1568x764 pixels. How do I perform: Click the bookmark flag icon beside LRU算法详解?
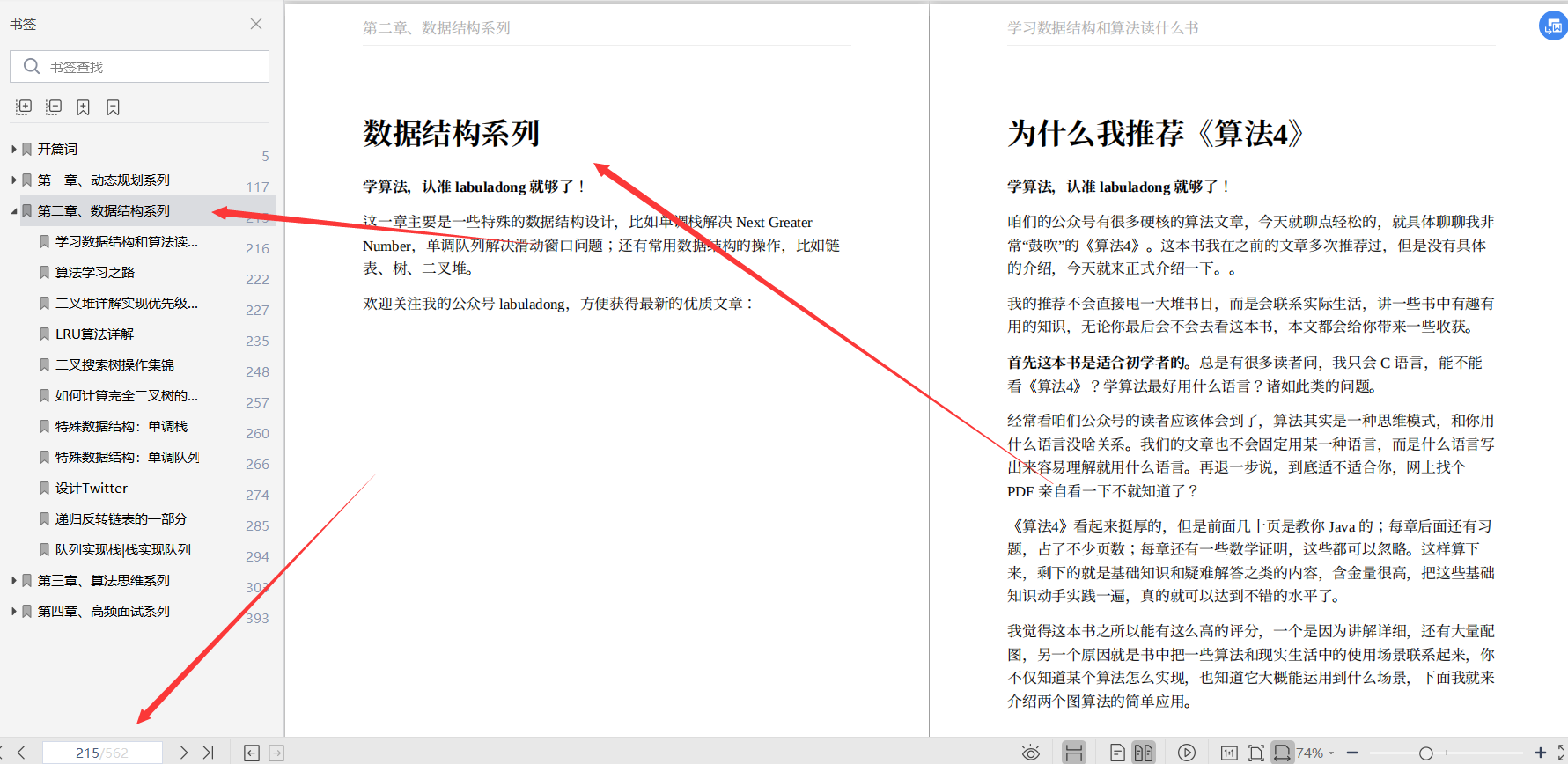coord(45,334)
